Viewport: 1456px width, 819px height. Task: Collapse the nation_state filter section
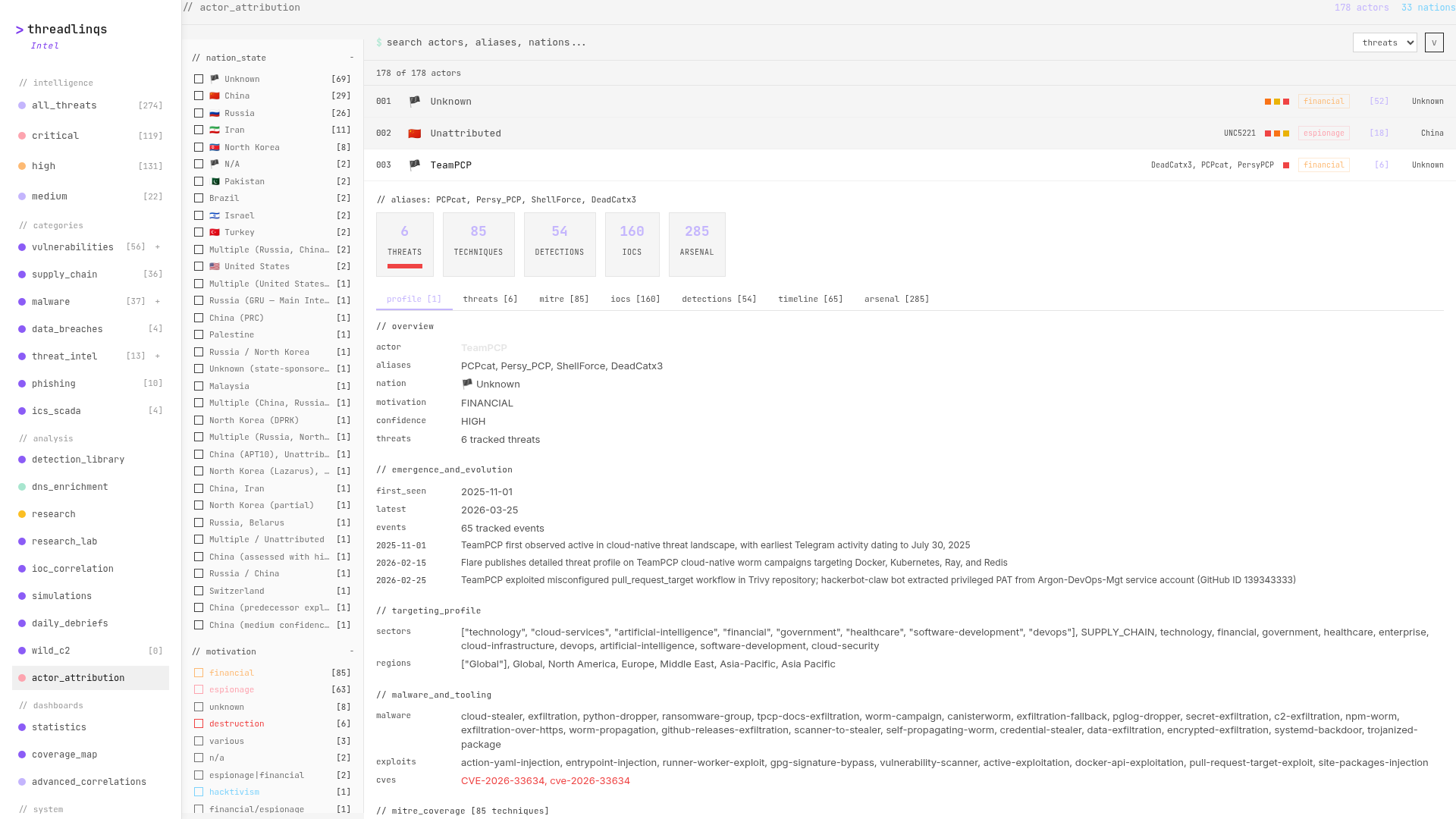[351, 58]
